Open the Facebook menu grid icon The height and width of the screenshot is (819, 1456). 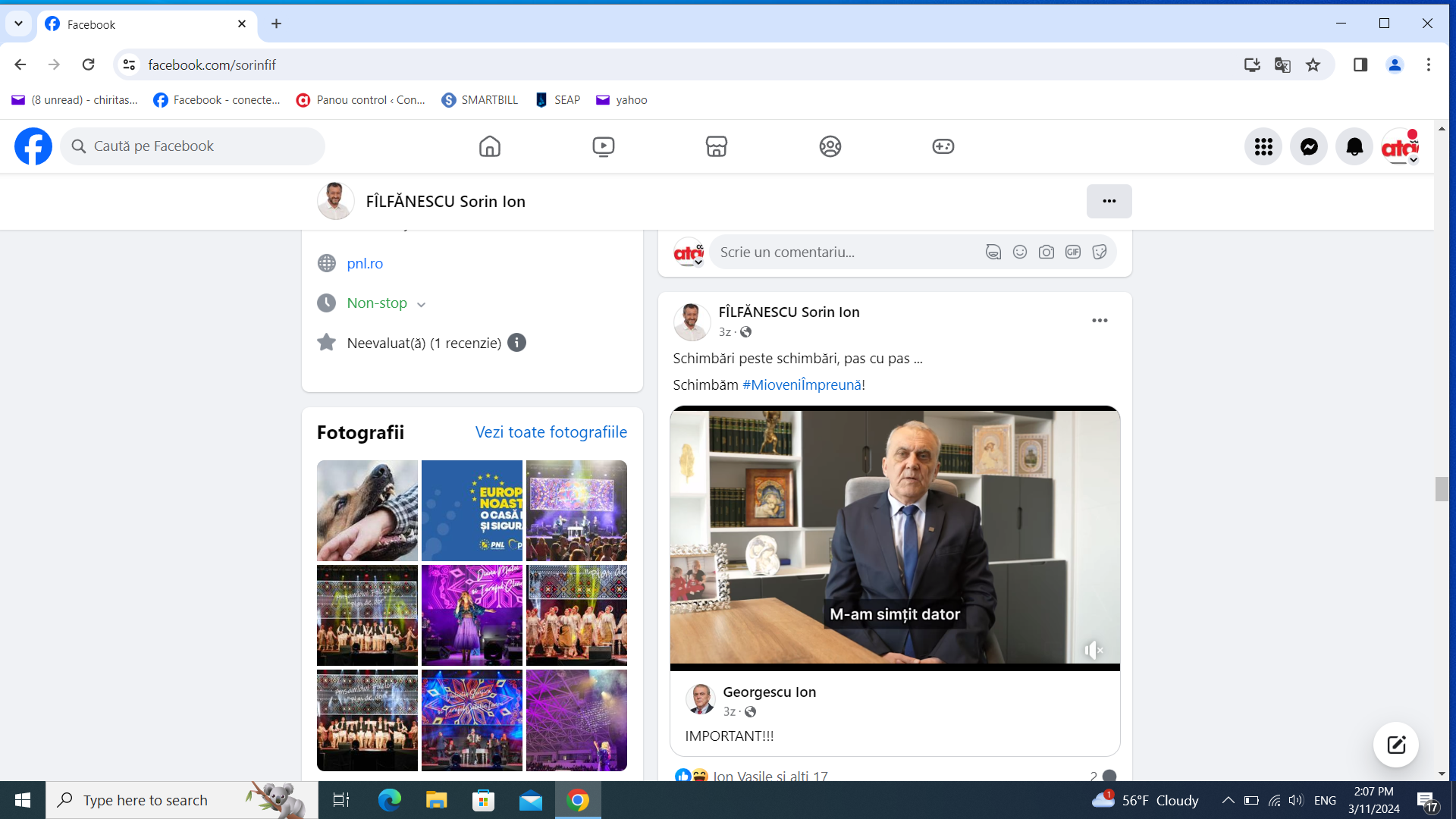pyautogui.click(x=1263, y=147)
